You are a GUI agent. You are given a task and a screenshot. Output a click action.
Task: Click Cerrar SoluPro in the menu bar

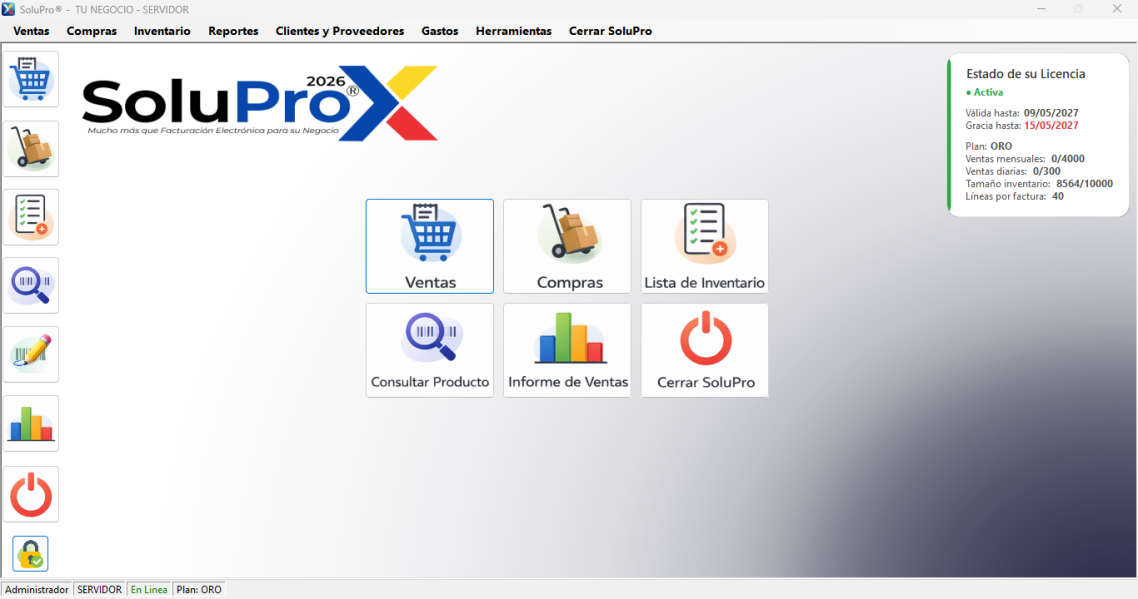tap(610, 31)
